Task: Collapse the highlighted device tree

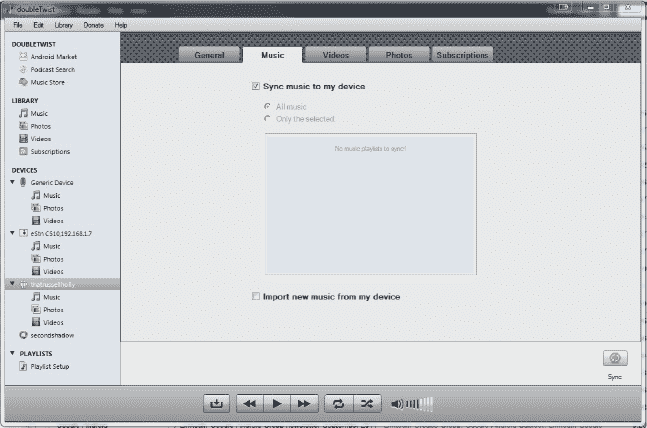Action: point(12,284)
